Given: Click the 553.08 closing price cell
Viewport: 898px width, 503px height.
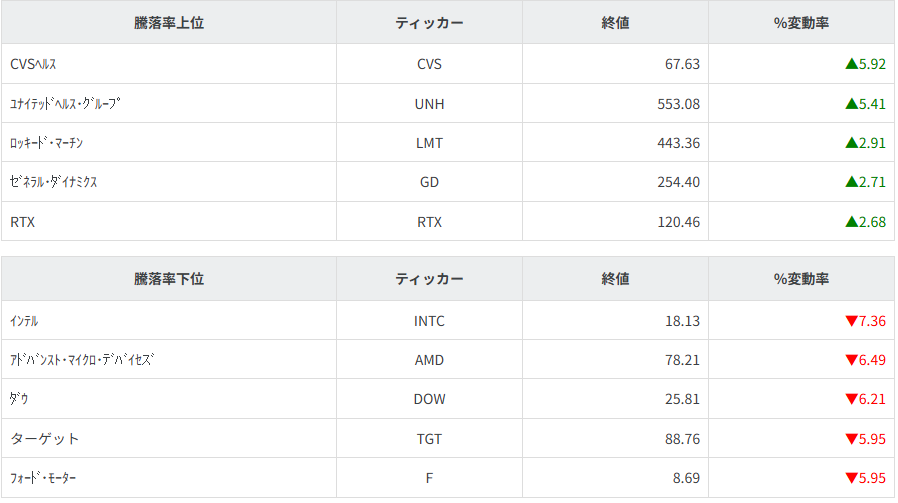Looking at the screenshot, I should tap(678, 103).
